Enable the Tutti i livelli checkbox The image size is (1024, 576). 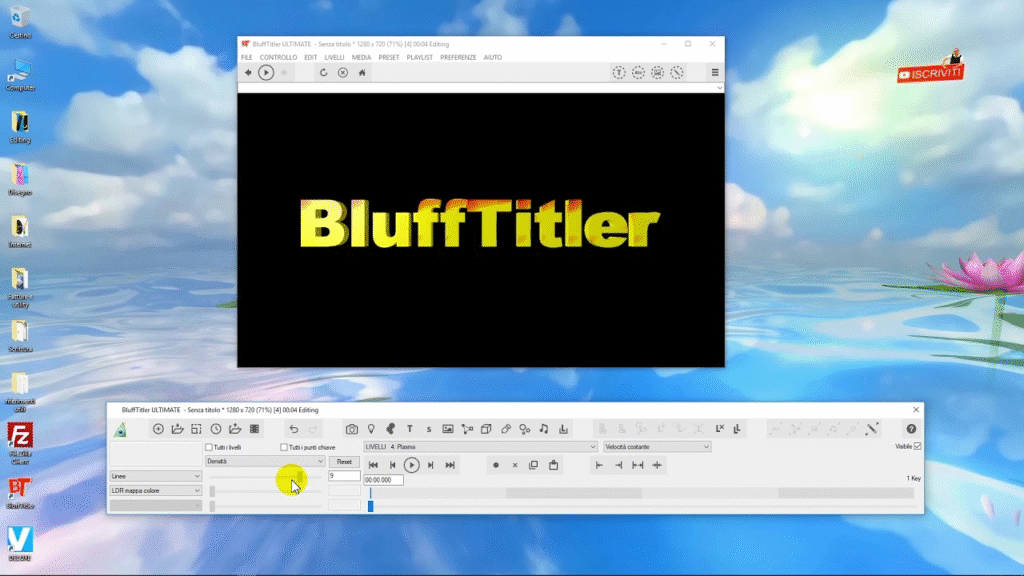pos(209,447)
